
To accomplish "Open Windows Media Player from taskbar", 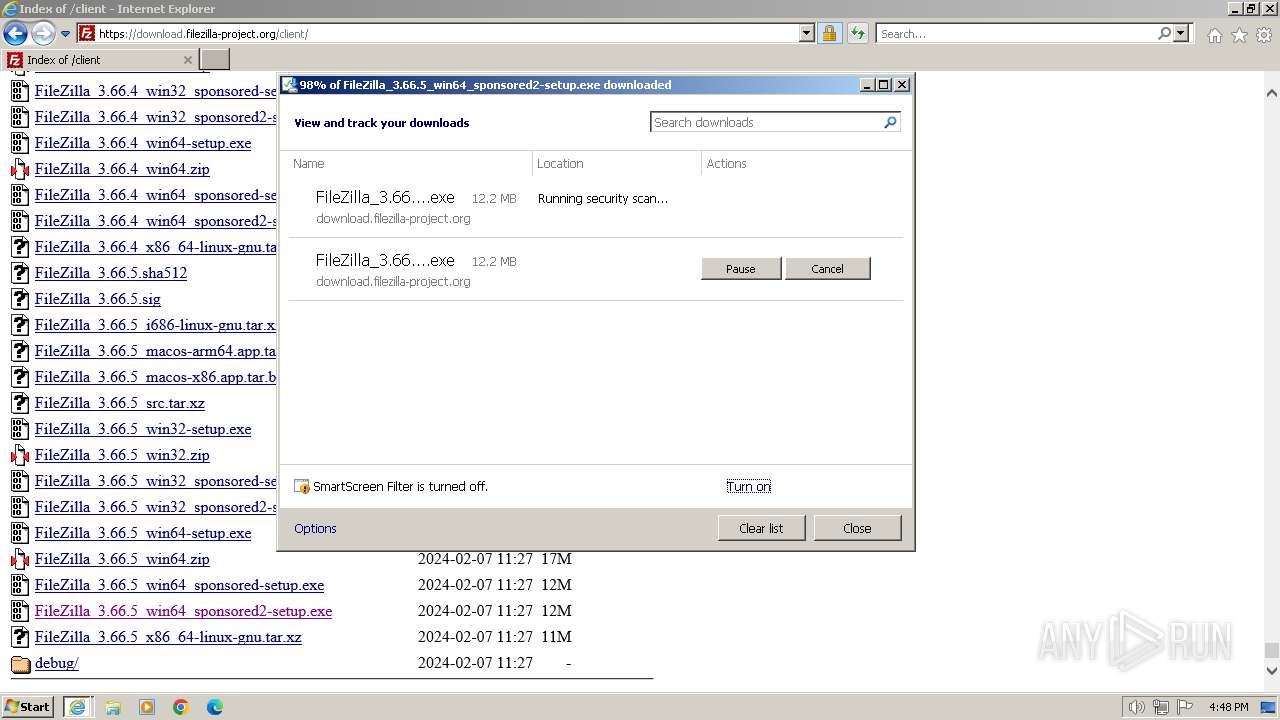I will click(x=147, y=706).
